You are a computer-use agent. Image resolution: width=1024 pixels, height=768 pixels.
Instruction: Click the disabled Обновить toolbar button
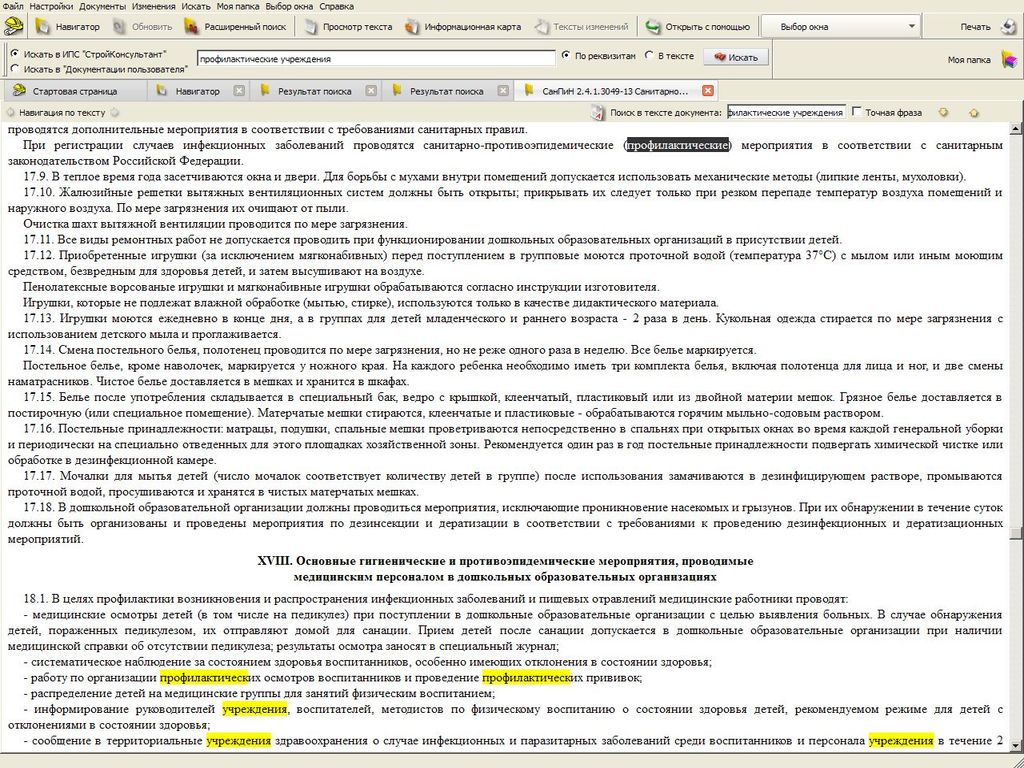(142, 27)
